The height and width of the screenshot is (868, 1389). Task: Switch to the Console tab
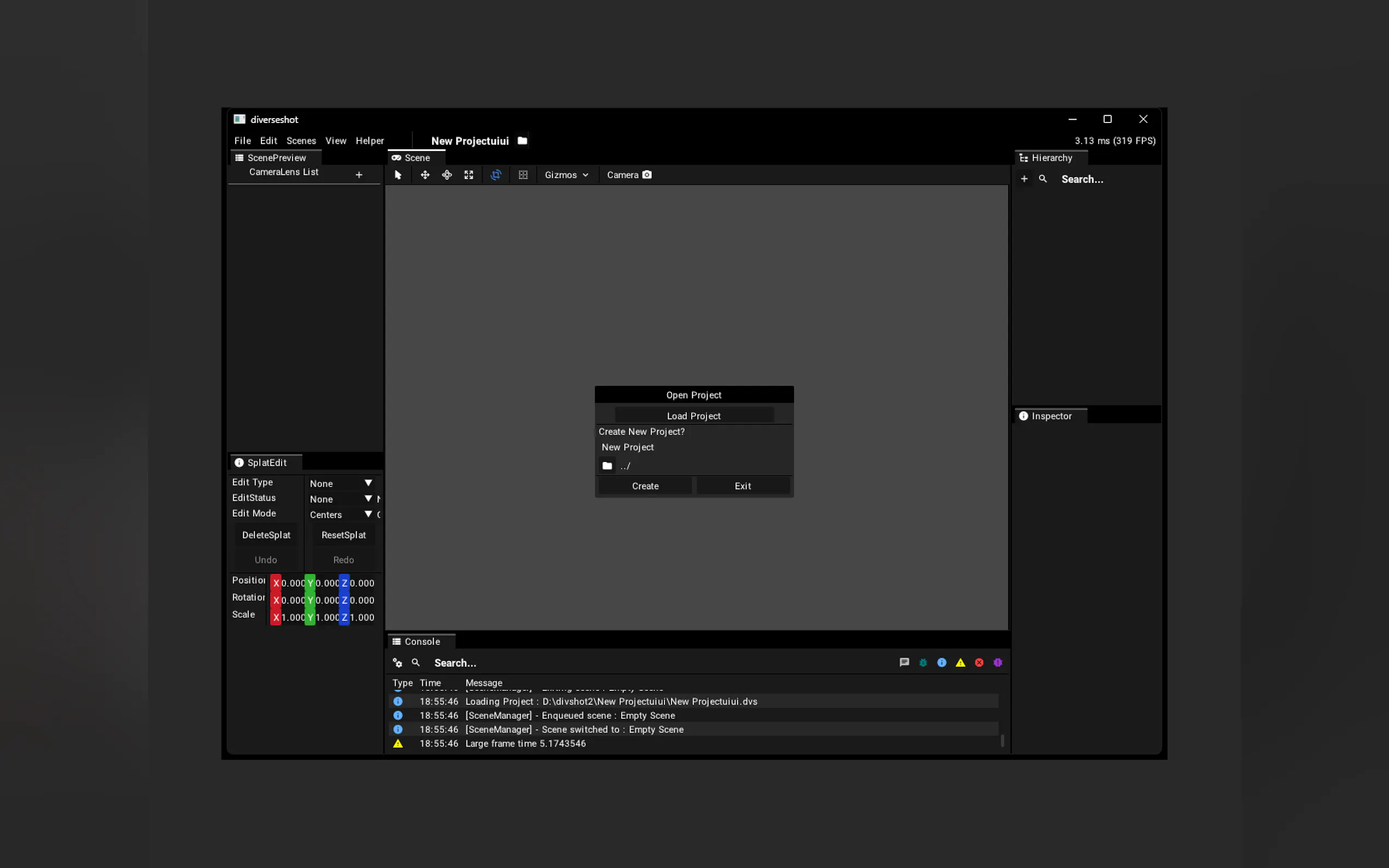[x=421, y=641]
